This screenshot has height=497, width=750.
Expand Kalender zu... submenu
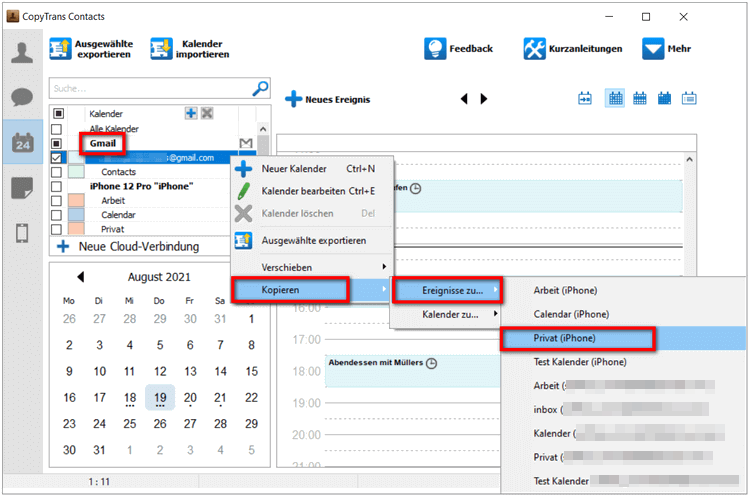pos(446,314)
